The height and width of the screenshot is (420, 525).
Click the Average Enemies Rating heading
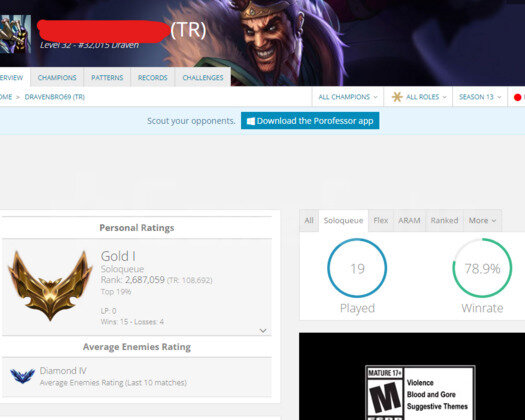click(x=137, y=347)
